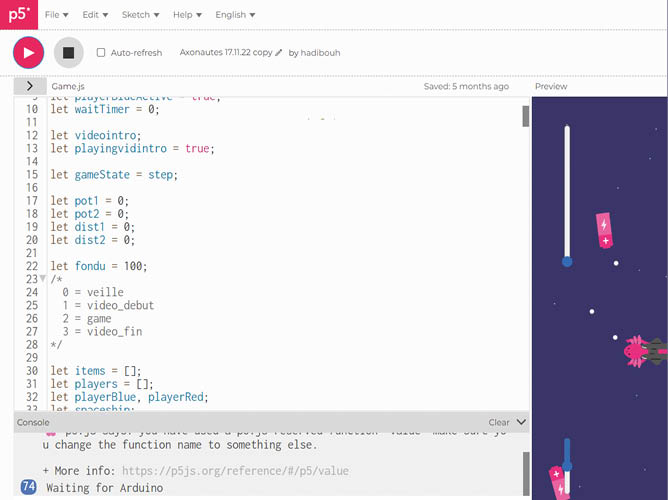Open the hadibouh author profile link
The height and width of the screenshot is (500, 668).
coord(320,53)
